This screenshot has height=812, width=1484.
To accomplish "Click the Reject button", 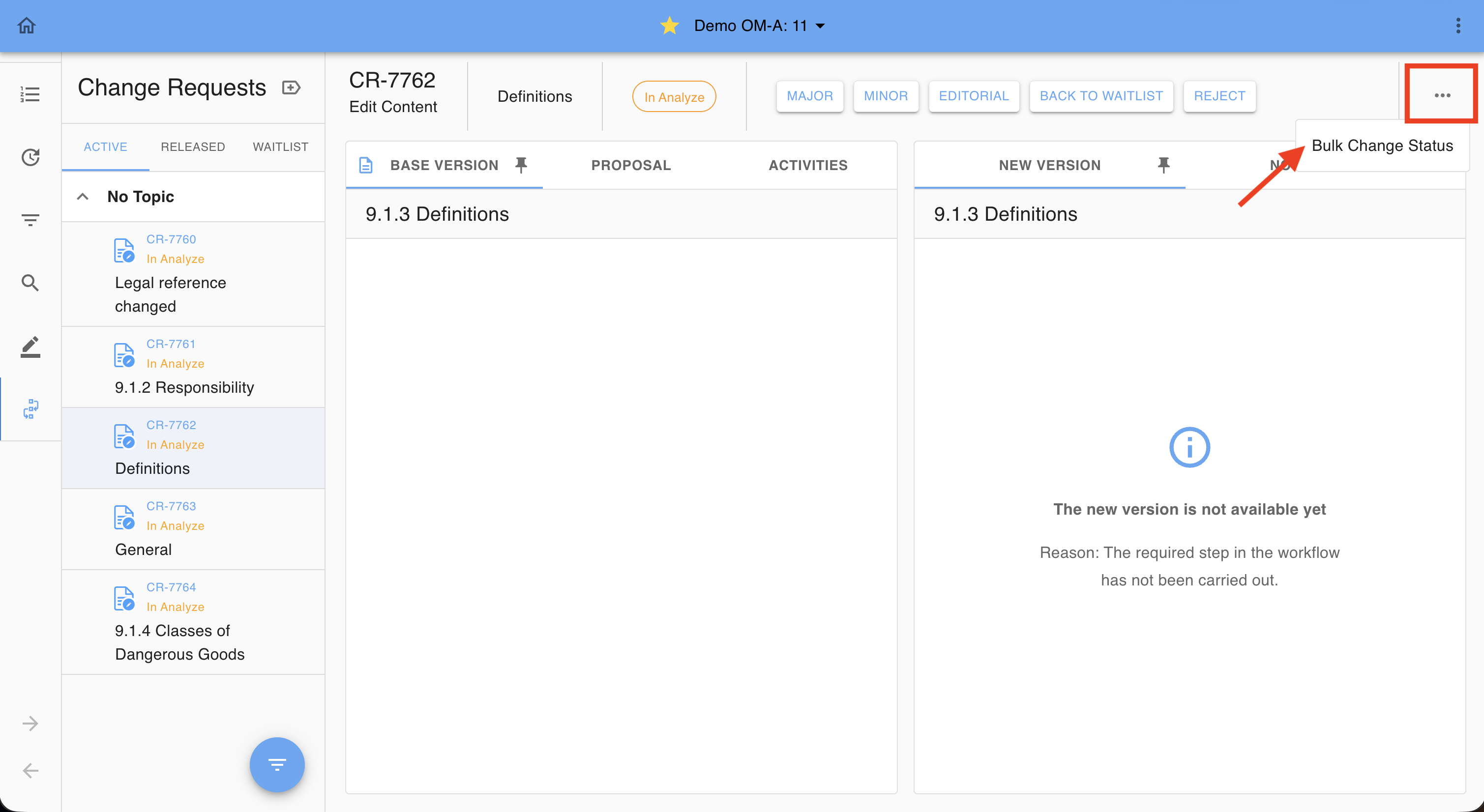I will pos(1219,96).
